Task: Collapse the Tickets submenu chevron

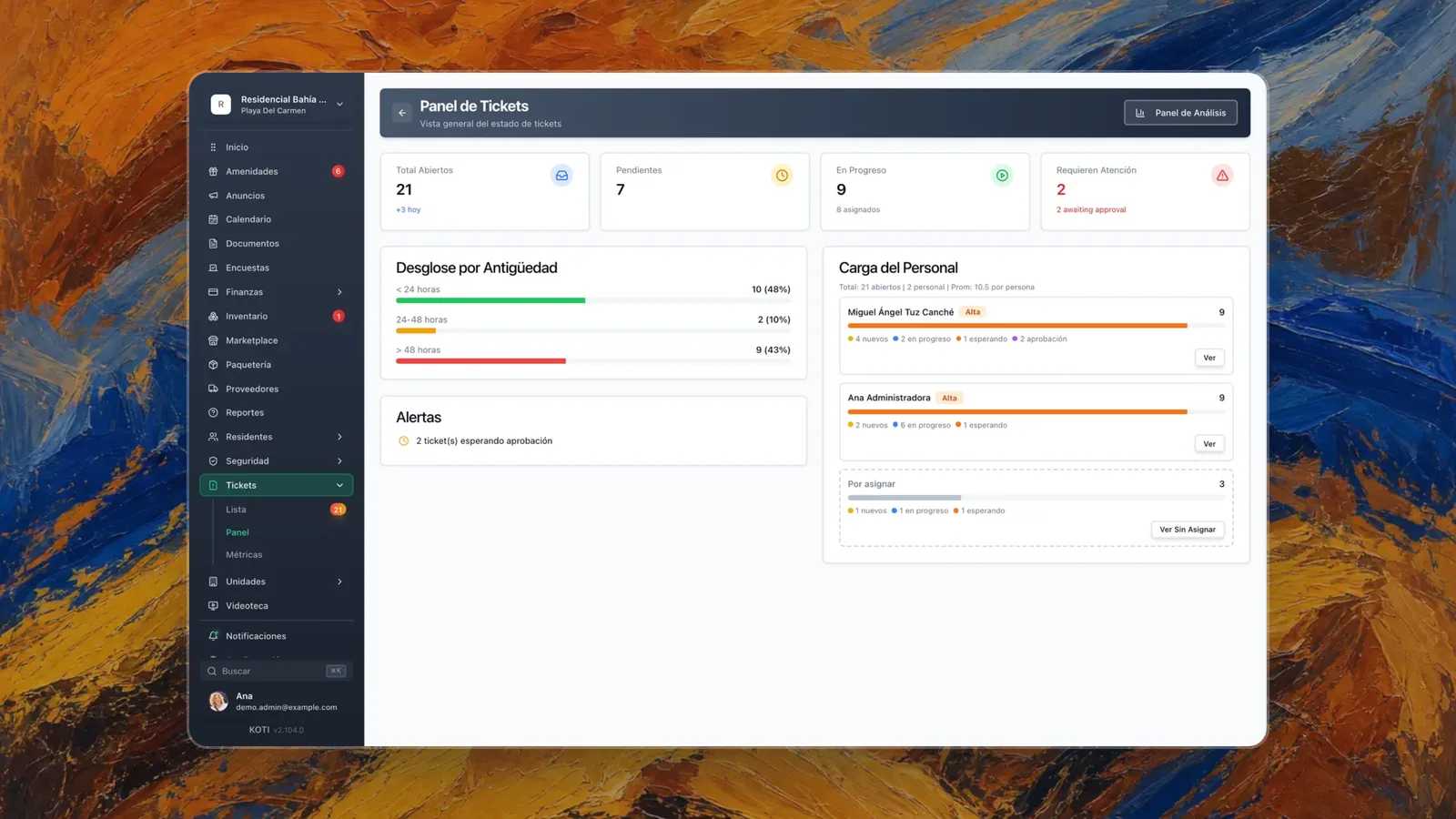Action: point(339,485)
